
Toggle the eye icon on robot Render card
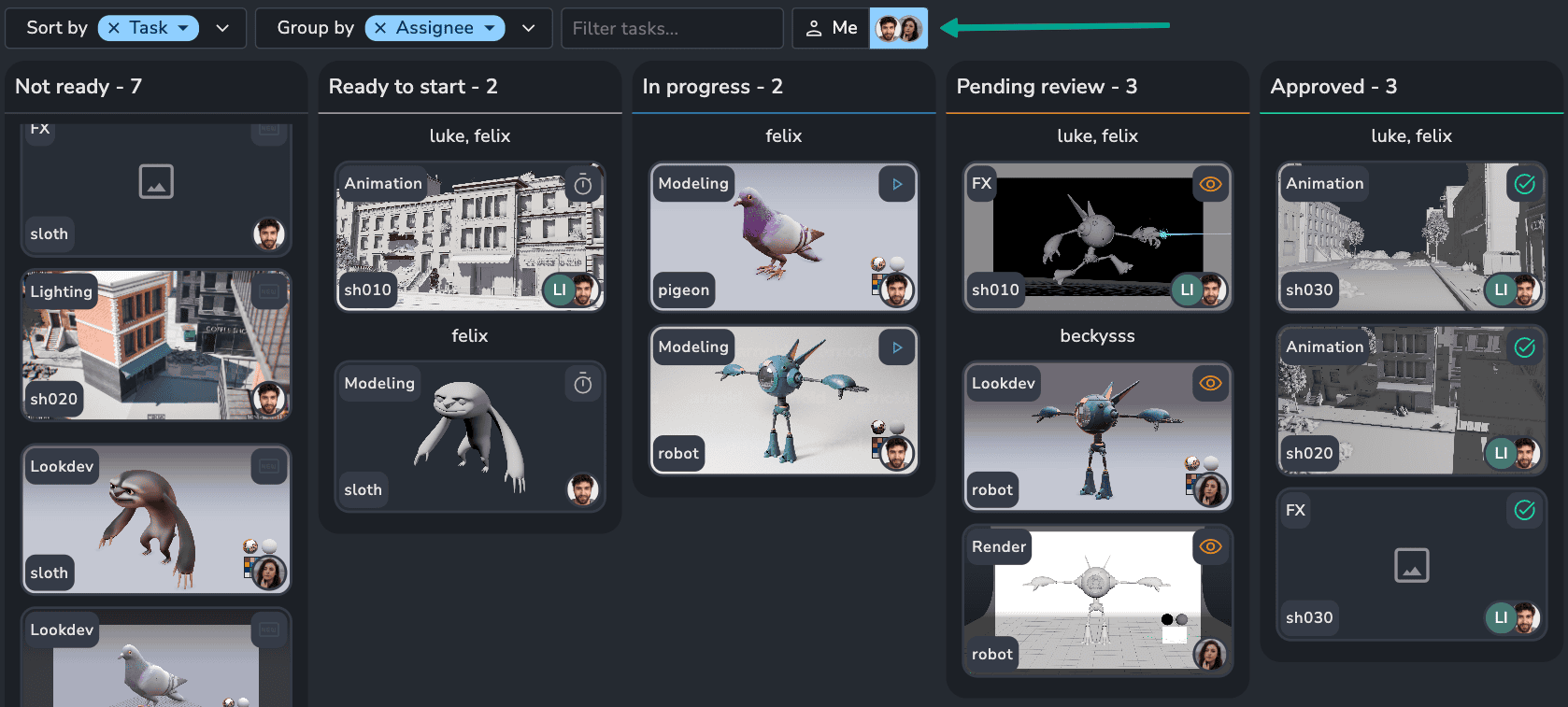click(x=1210, y=547)
